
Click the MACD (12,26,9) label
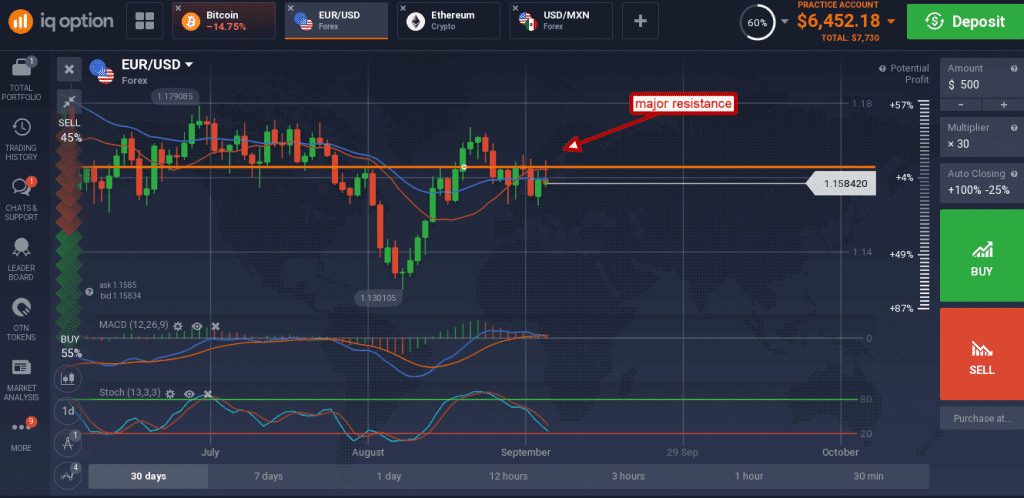(133, 325)
